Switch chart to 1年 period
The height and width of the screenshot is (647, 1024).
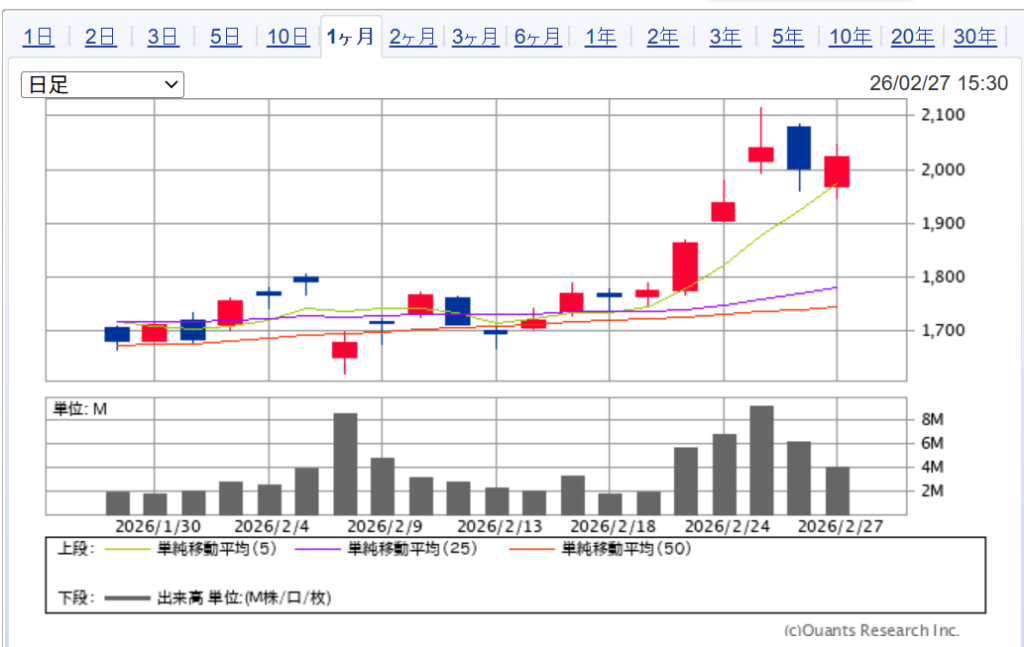coord(601,38)
